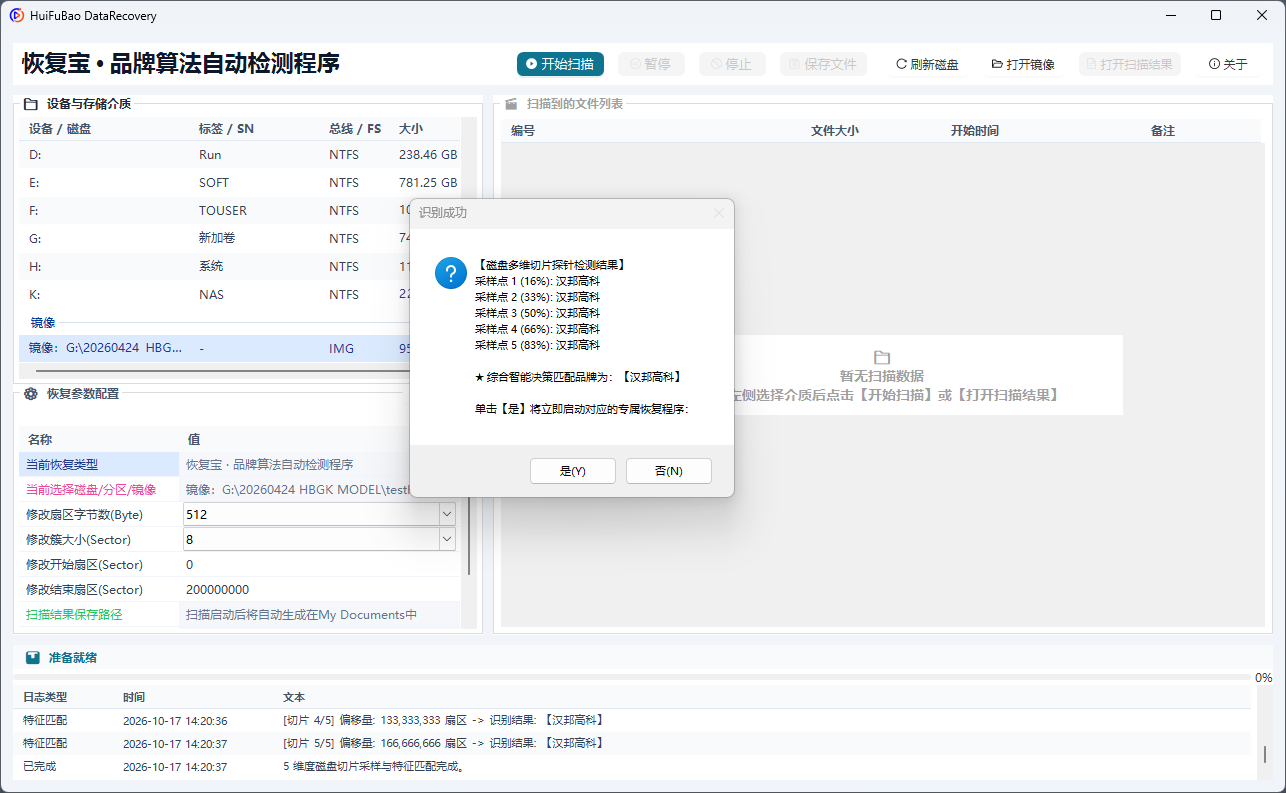Image resolution: width=1286 pixels, height=793 pixels.
Task: Select drive G: 新加卷 row
Action: click(215, 239)
